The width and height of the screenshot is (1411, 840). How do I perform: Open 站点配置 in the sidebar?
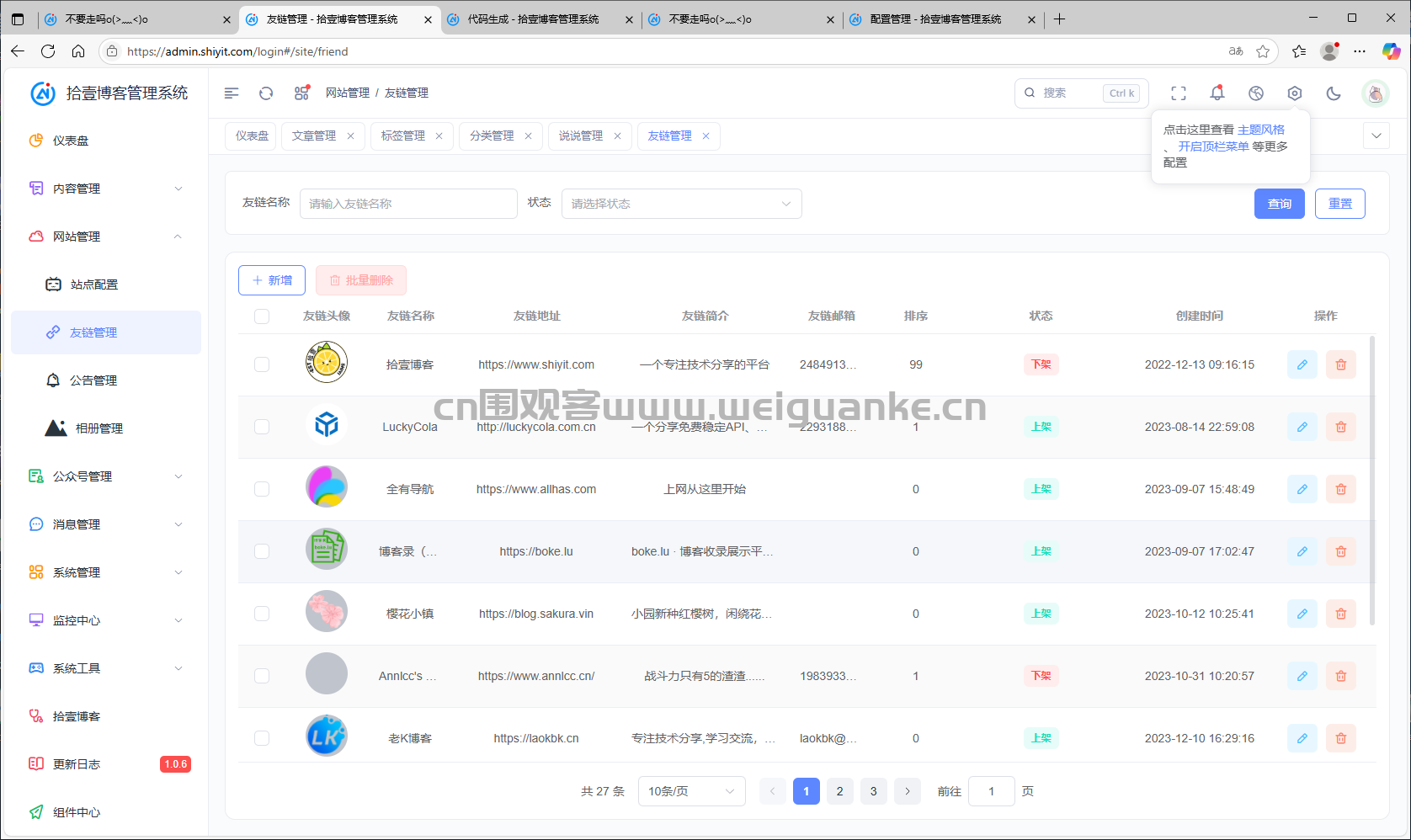coord(106,284)
